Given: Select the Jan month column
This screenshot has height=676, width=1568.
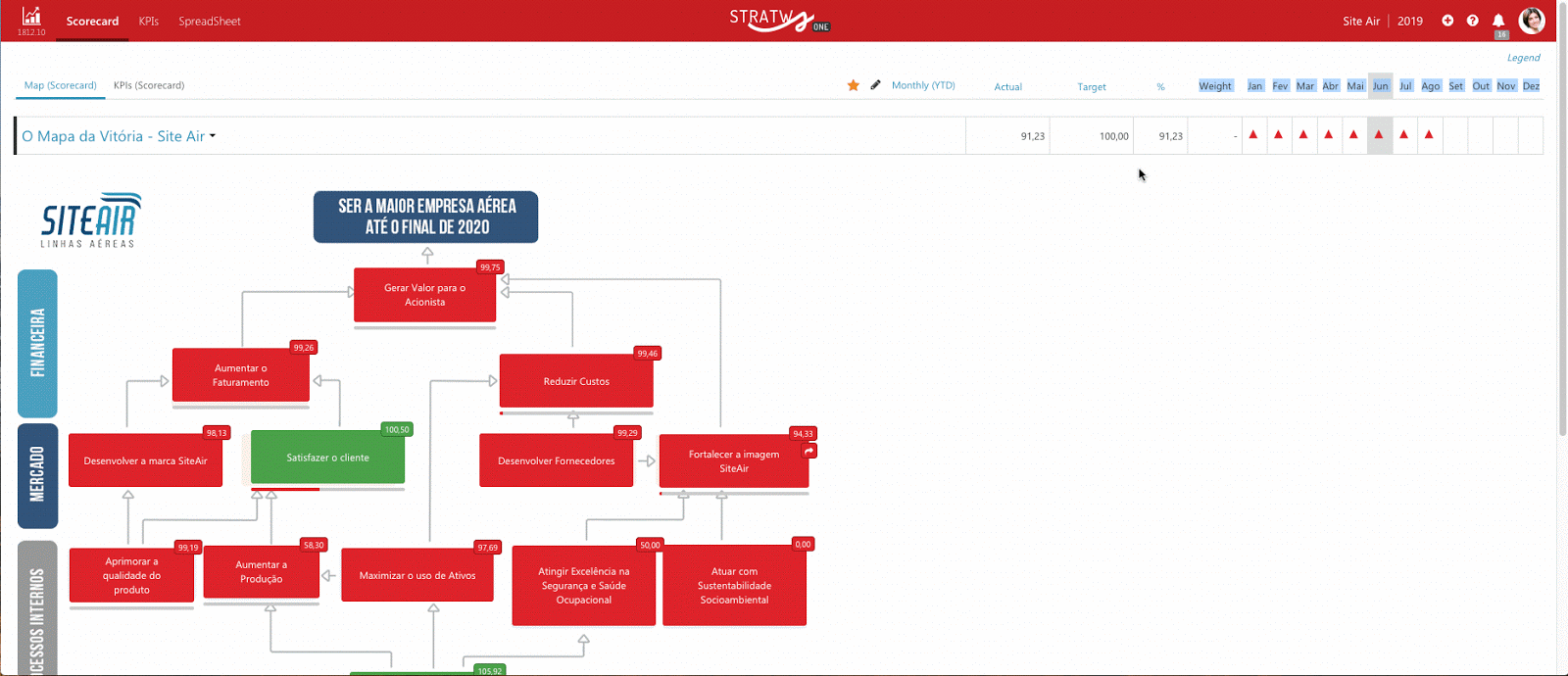Looking at the screenshot, I should [x=1254, y=86].
